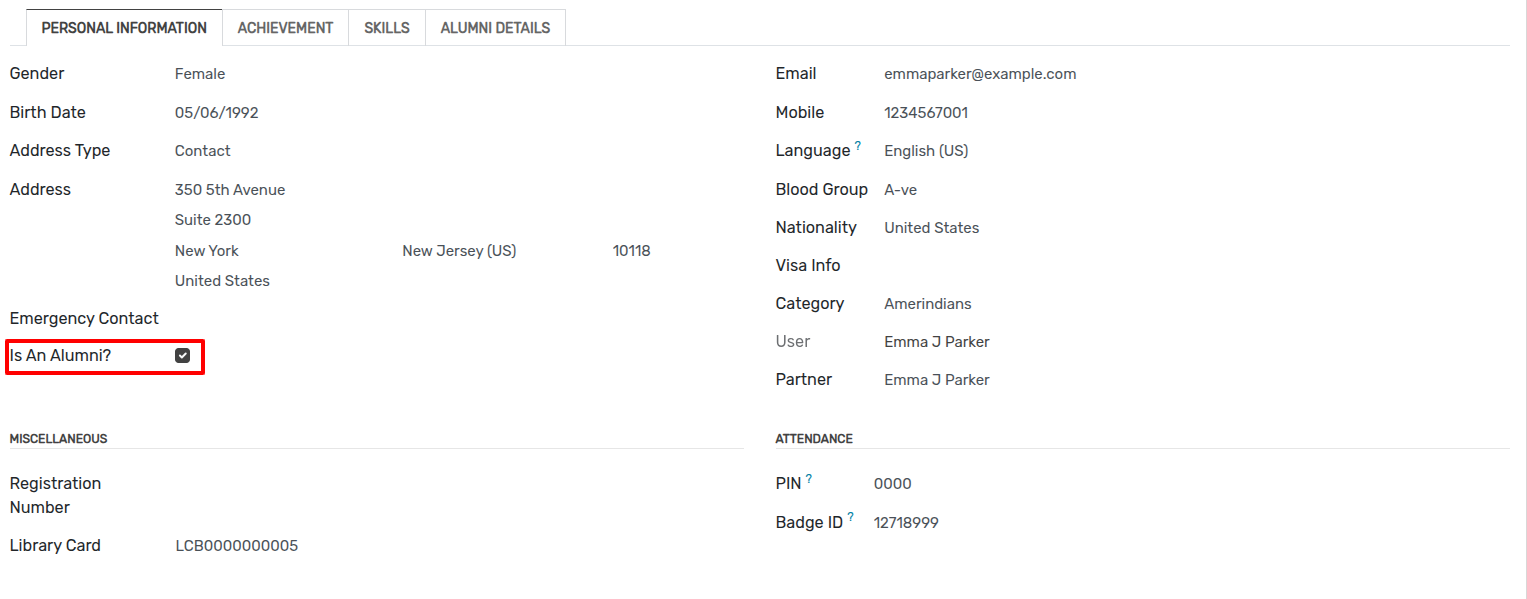This screenshot has height=599, width=1527.
Task: Click the mobile number 1234567001
Action: pyautogui.click(x=926, y=113)
